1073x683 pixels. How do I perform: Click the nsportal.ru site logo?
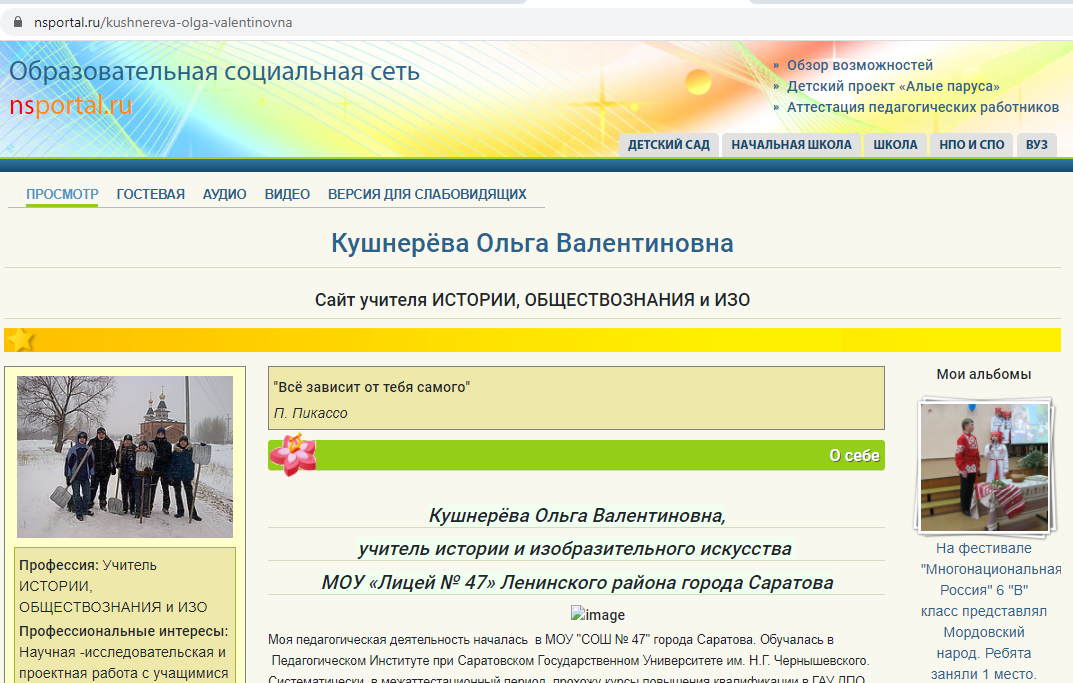(71, 106)
